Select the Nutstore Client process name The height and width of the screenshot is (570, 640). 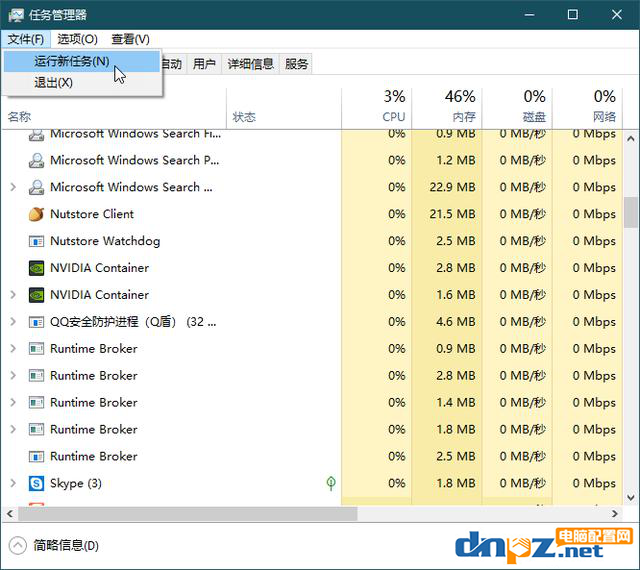coord(92,214)
